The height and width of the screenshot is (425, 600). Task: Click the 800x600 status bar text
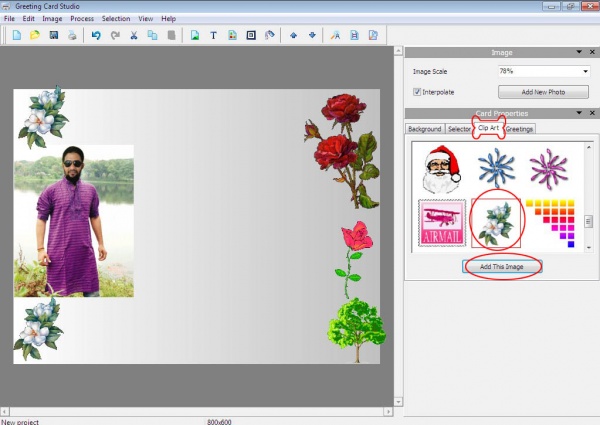point(219,422)
